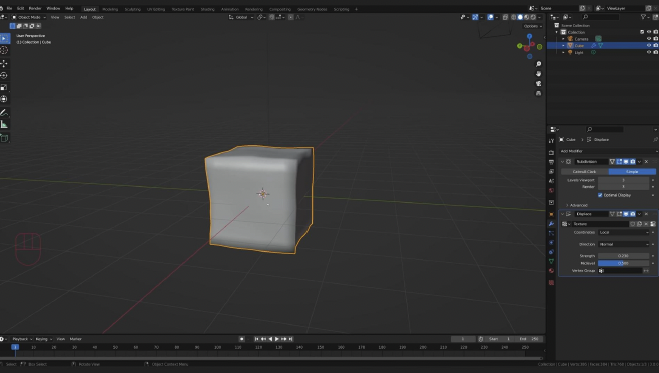
Task: Open the Texture properties checker tab
Action: click(x=551, y=283)
